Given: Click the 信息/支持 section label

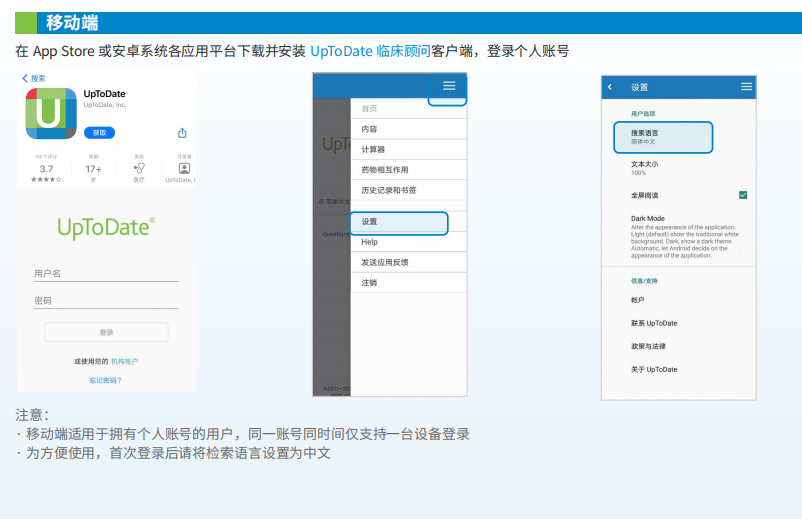Looking at the screenshot, I should click(644, 281).
